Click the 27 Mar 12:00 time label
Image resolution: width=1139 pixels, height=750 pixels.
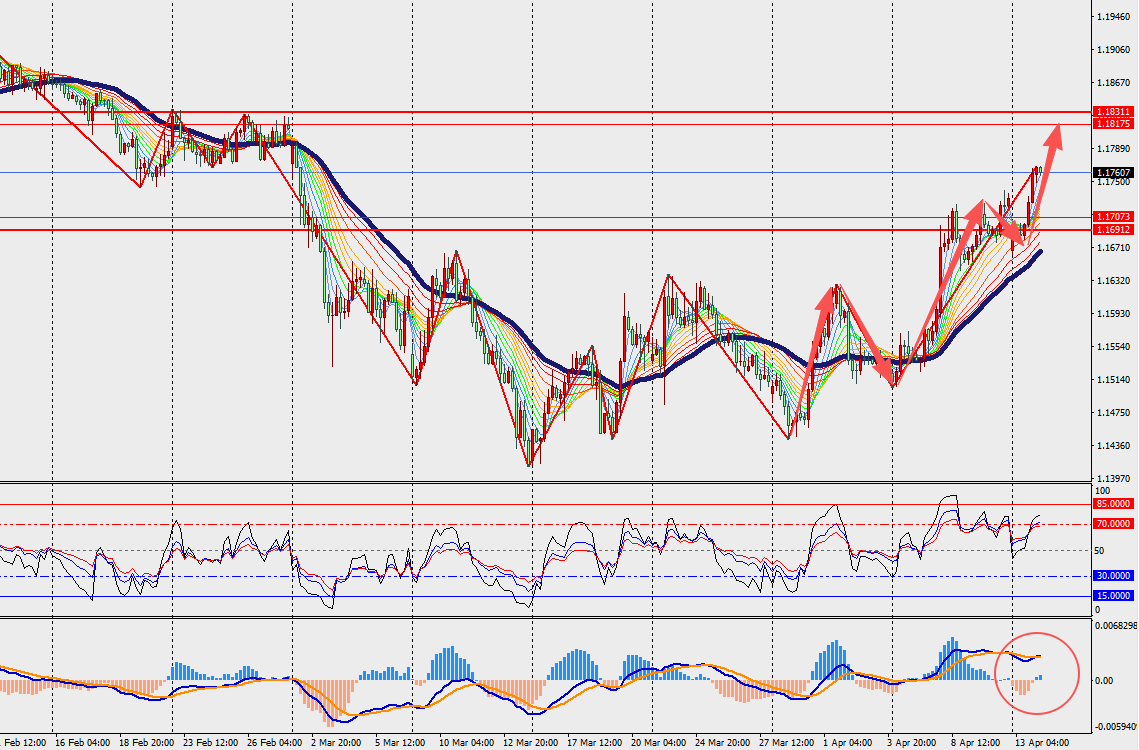pyautogui.click(x=784, y=743)
